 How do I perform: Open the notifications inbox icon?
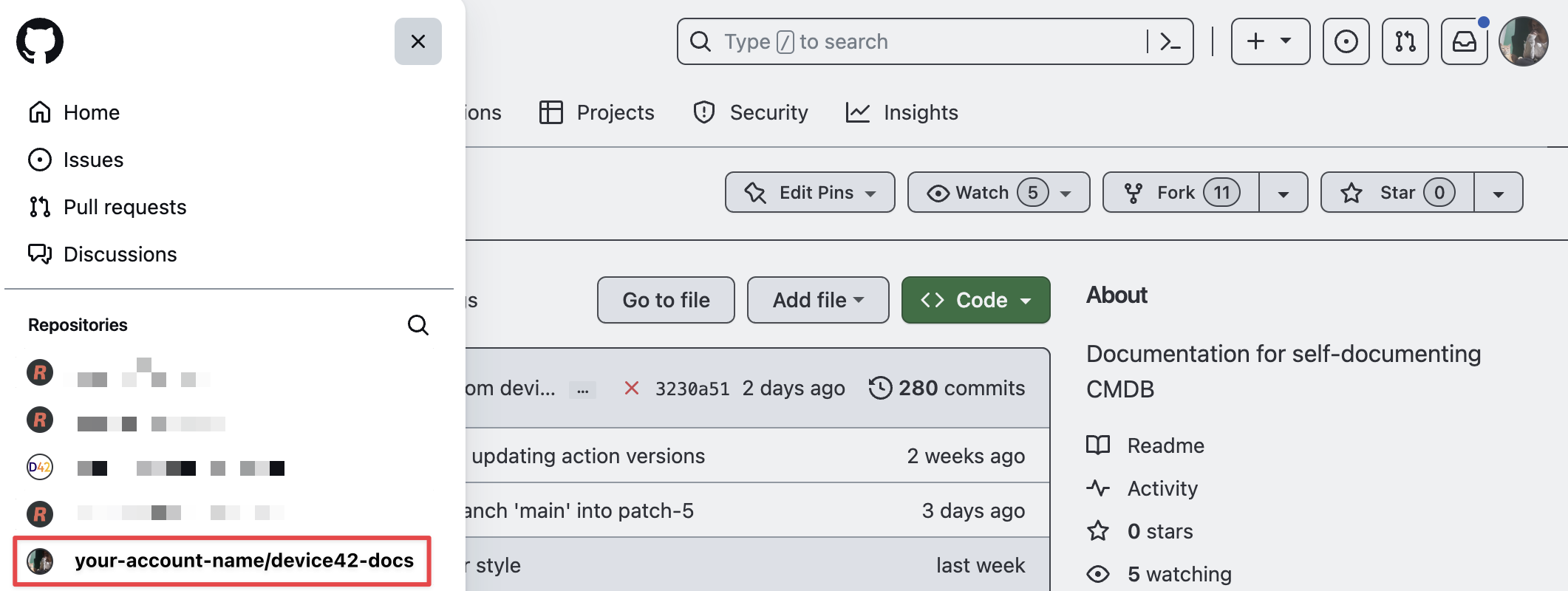point(1464,41)
